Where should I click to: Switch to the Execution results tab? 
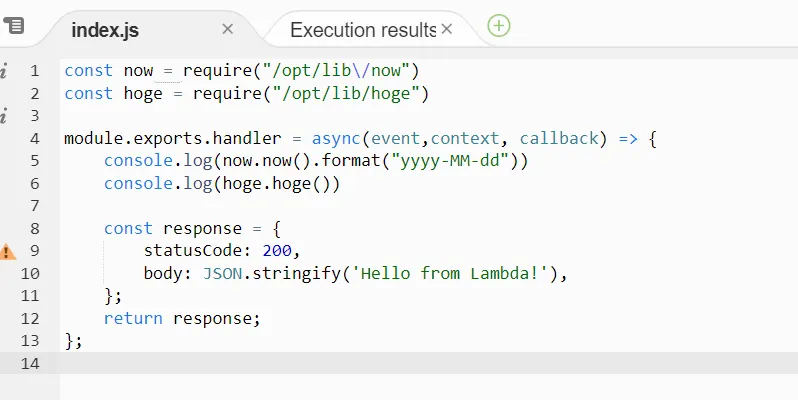tap(363, 30)
